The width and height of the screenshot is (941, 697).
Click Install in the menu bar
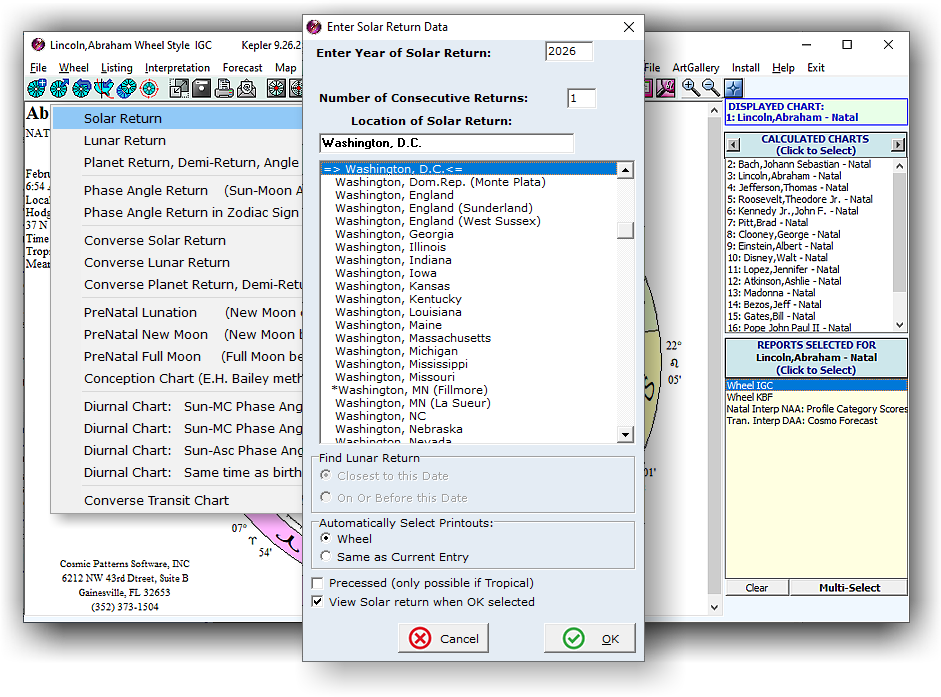click(745, 68)
